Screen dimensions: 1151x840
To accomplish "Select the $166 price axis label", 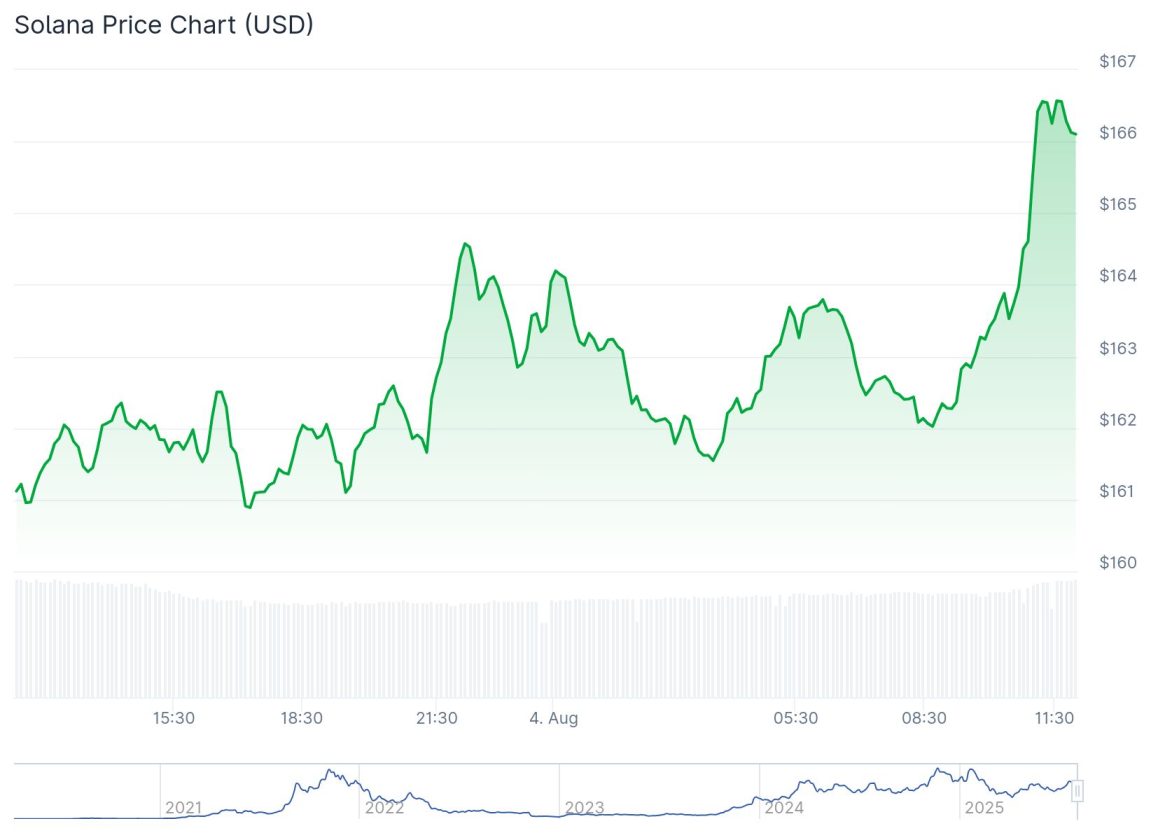I will click(1117, 132).
